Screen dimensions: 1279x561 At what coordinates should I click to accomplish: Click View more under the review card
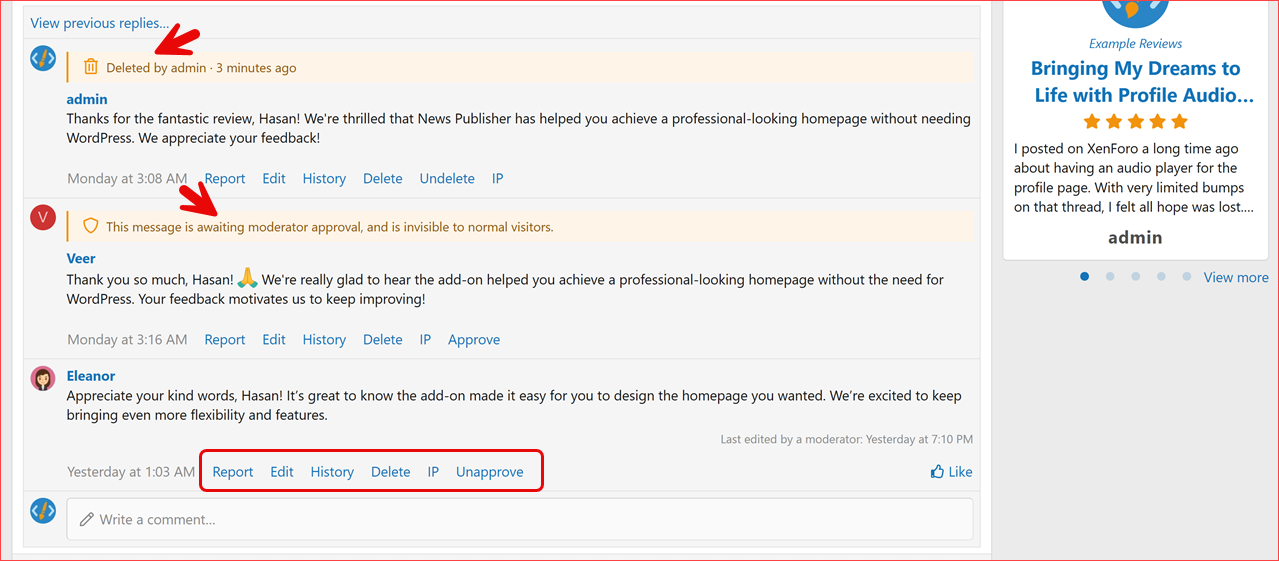click(x=1236, y=277)
